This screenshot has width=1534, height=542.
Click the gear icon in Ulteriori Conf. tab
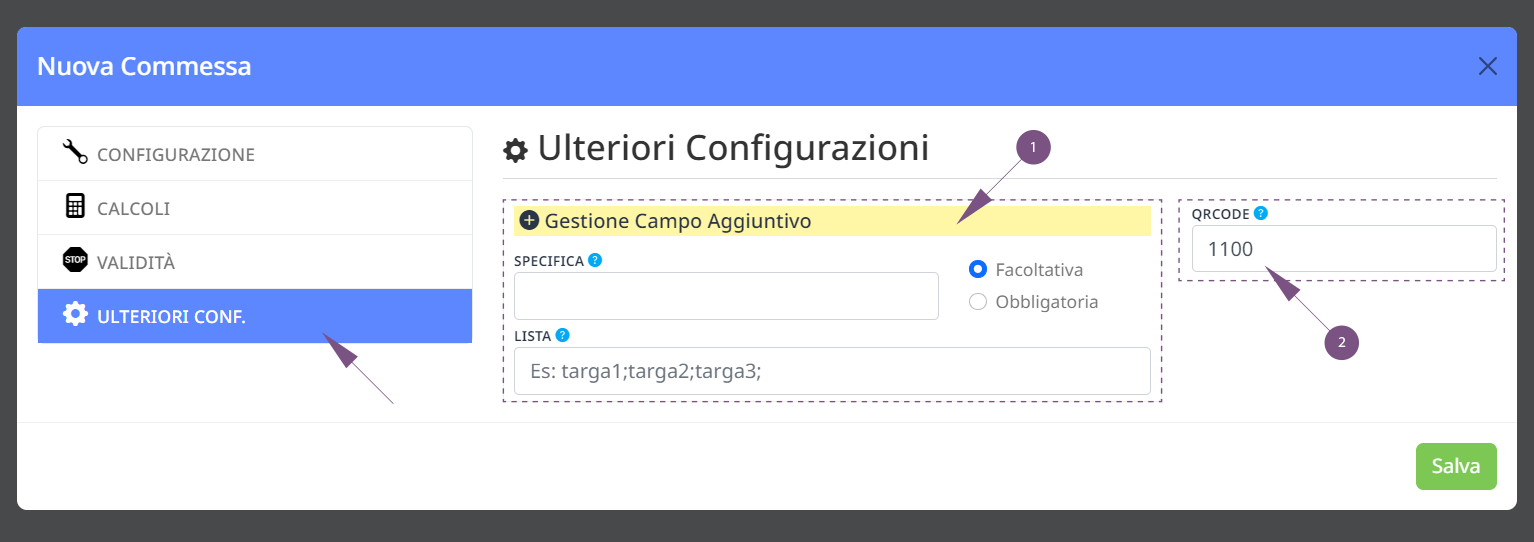[75, 314]
